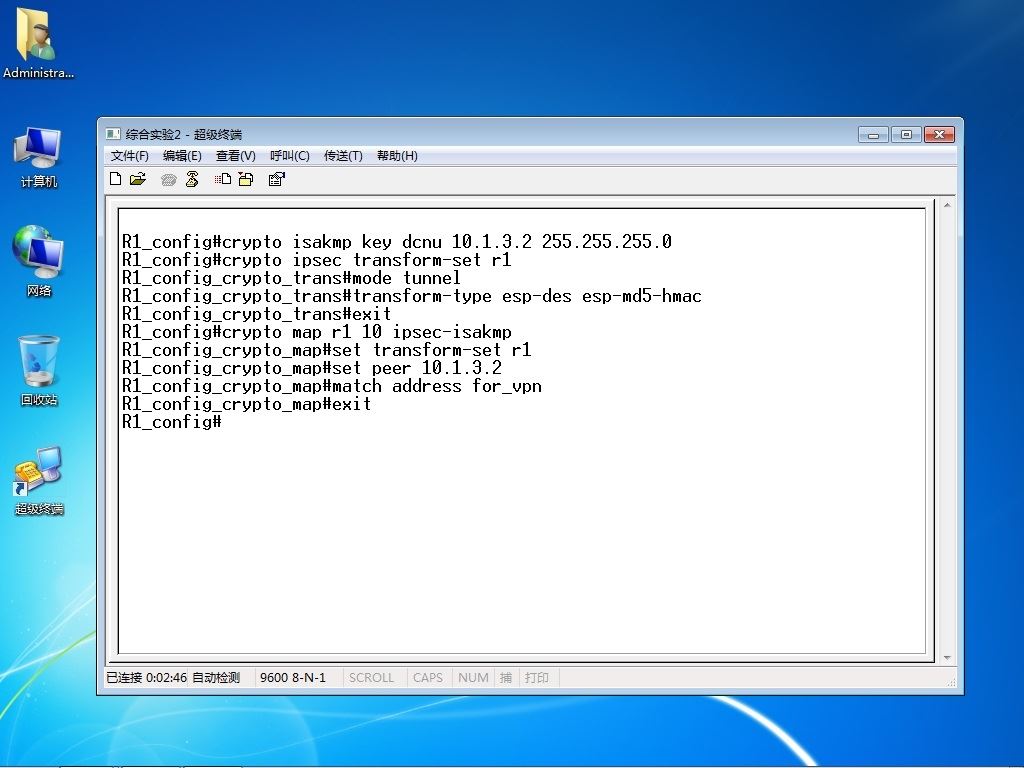Click the scrollbar up arrow

[947, 206]
